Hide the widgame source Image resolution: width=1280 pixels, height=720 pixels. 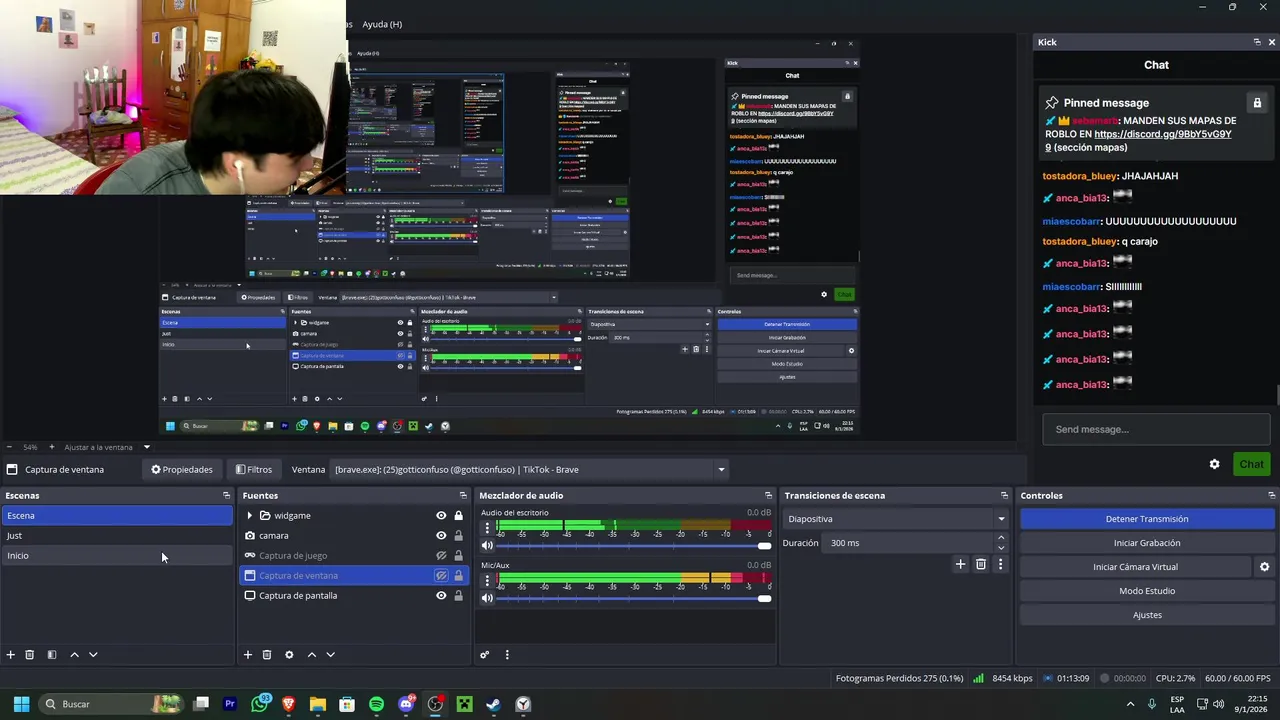441,515
